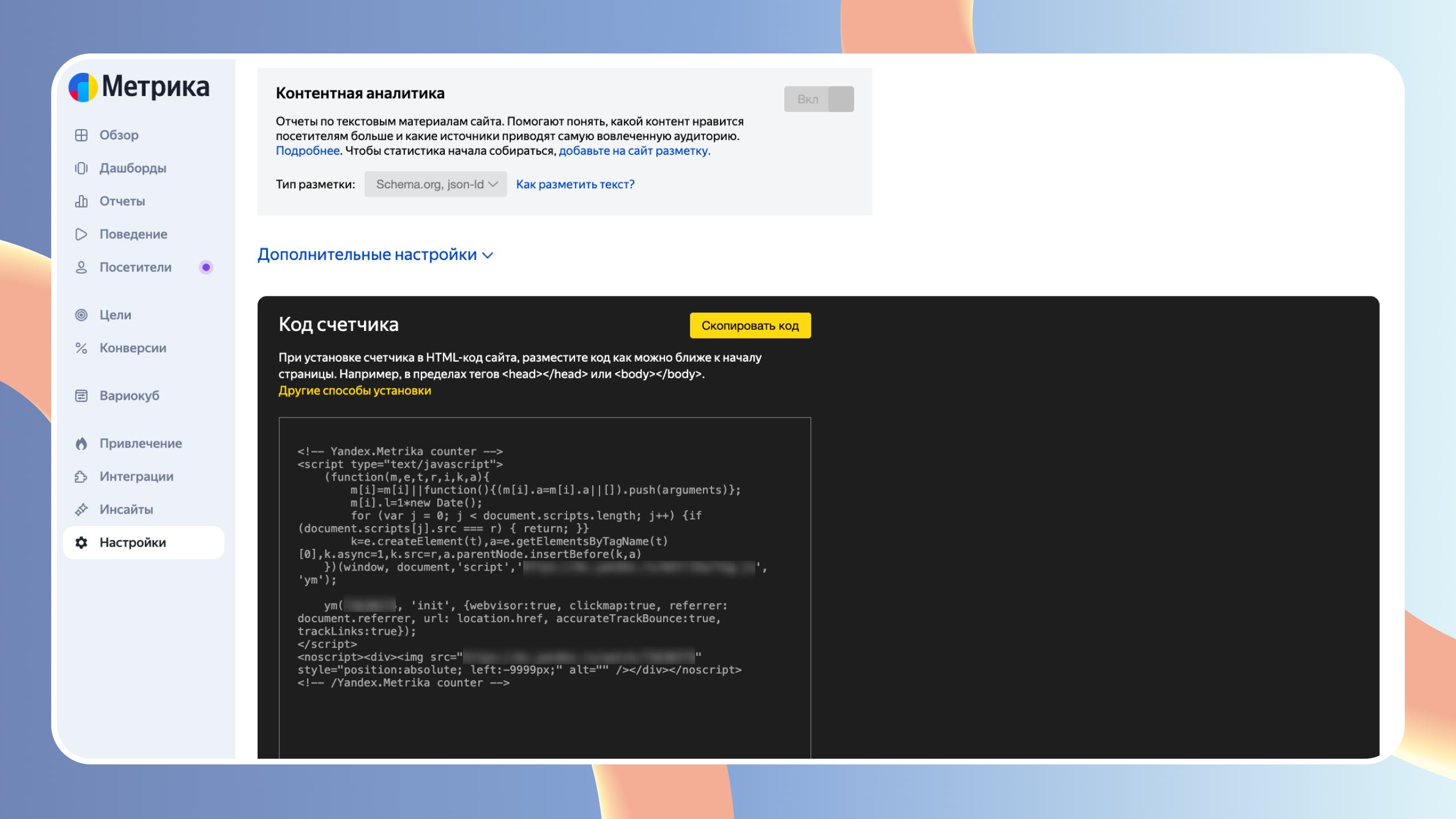Click the Обзор grid icon
The width and height of the screenshot is (1456, 819).
point(81,135)
